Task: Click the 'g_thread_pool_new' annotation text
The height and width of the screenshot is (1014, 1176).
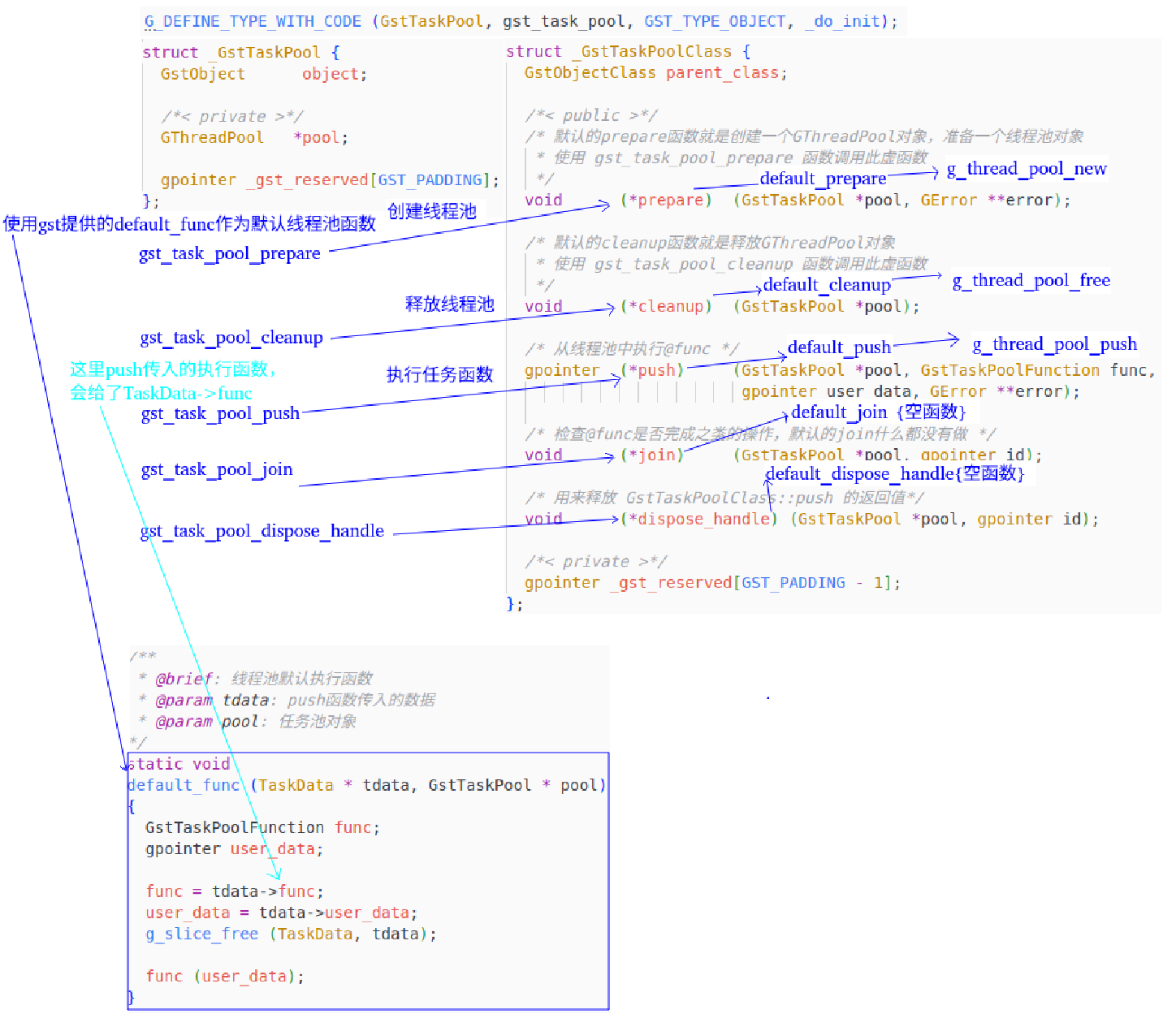Action: 1027,169
